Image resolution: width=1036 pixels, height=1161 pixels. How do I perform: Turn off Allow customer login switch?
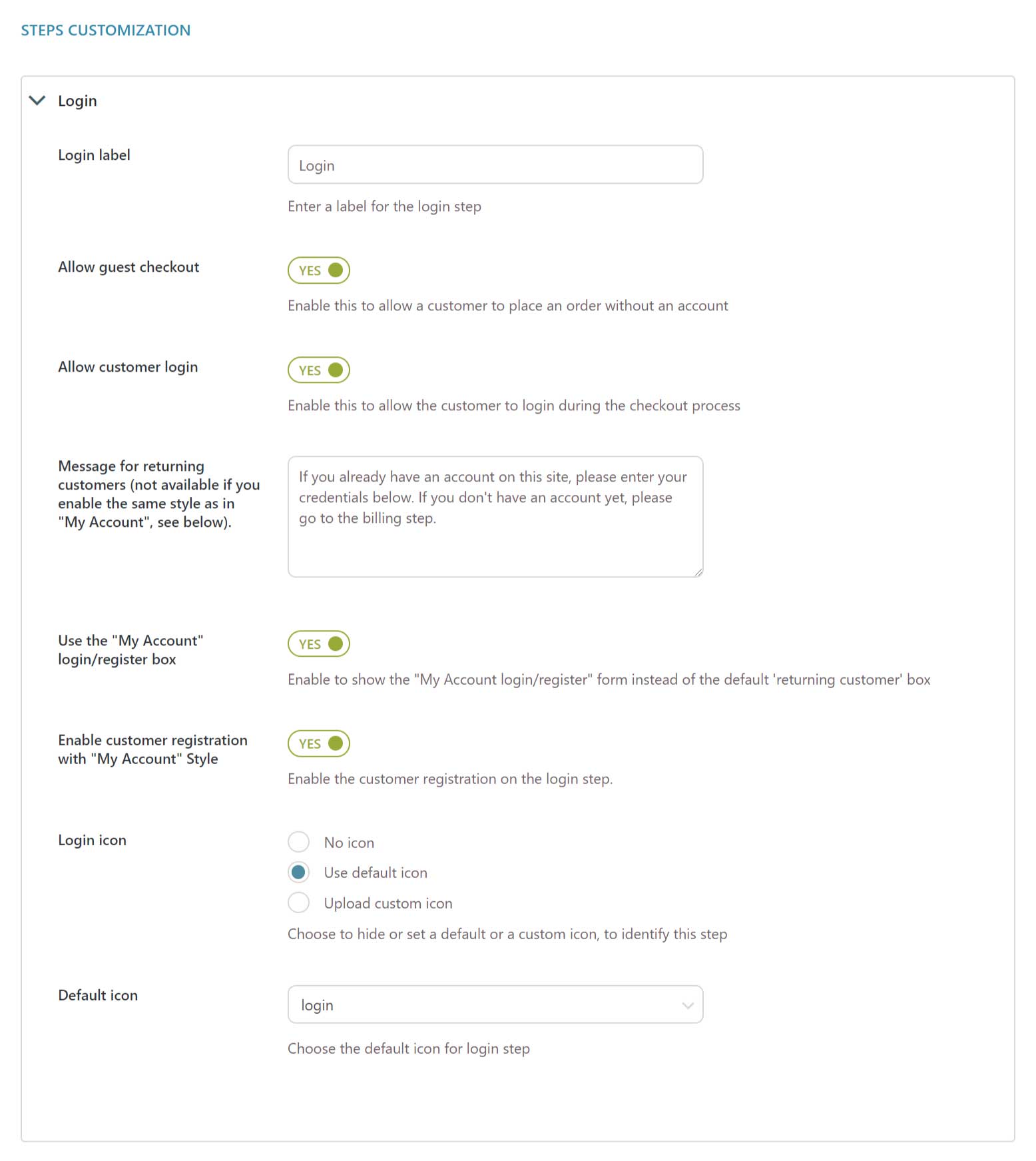point(319,370)
